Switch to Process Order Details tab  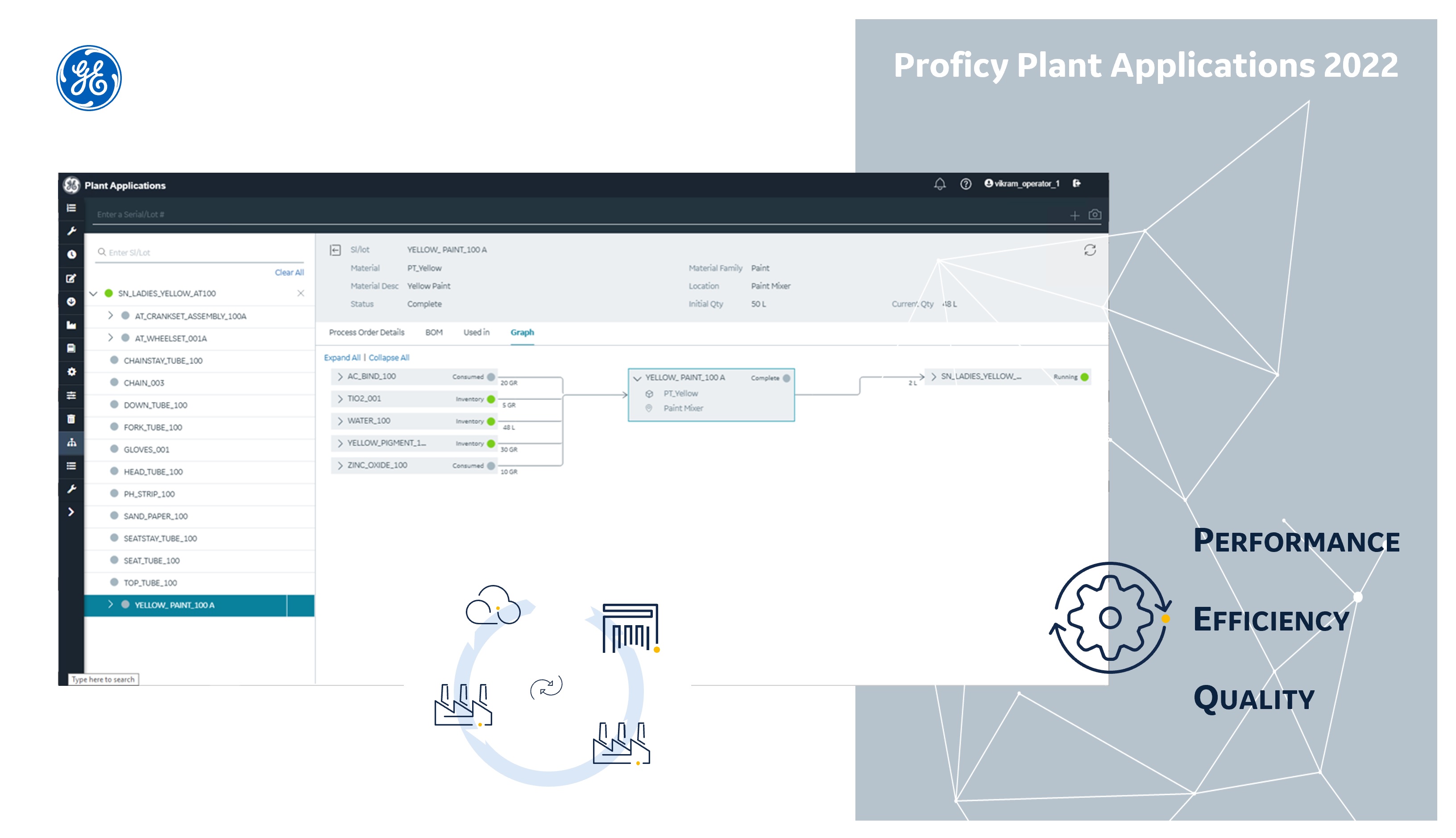click(x=367, y=332)
